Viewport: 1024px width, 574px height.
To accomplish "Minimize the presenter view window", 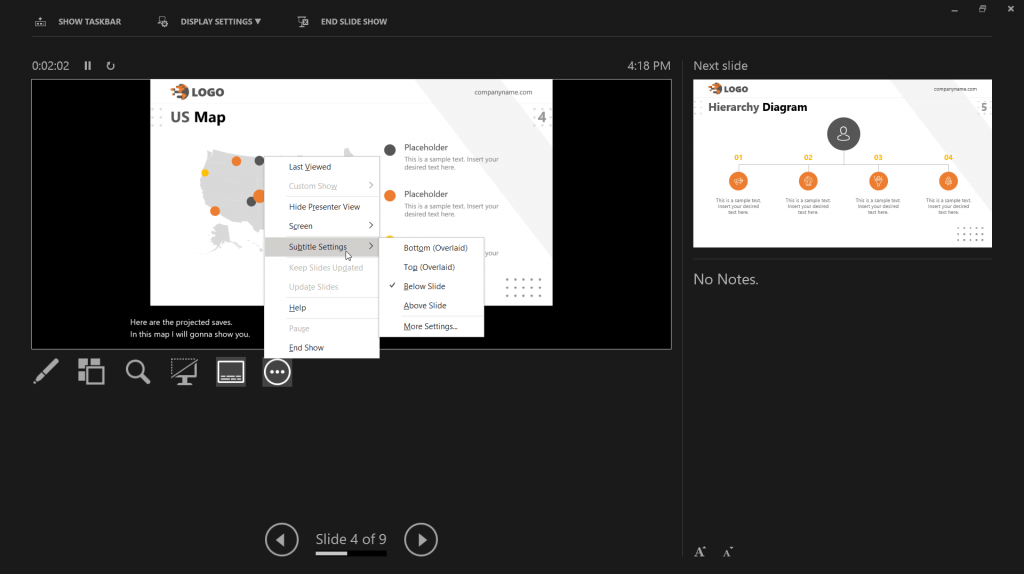I will click(954, 9).
